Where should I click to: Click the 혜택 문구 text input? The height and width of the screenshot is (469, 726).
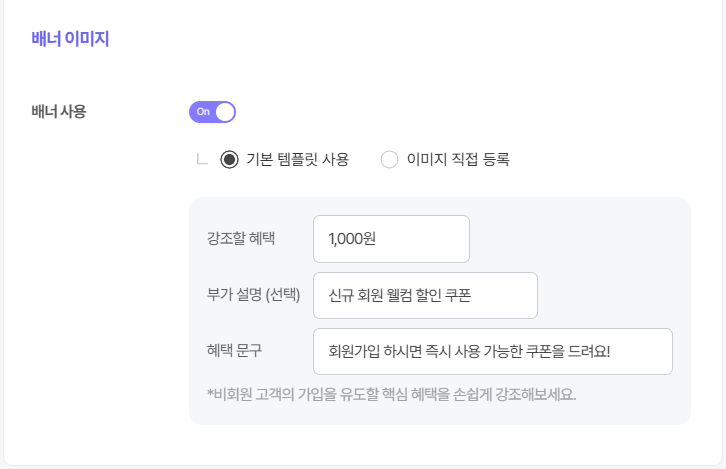click(493, 351)
